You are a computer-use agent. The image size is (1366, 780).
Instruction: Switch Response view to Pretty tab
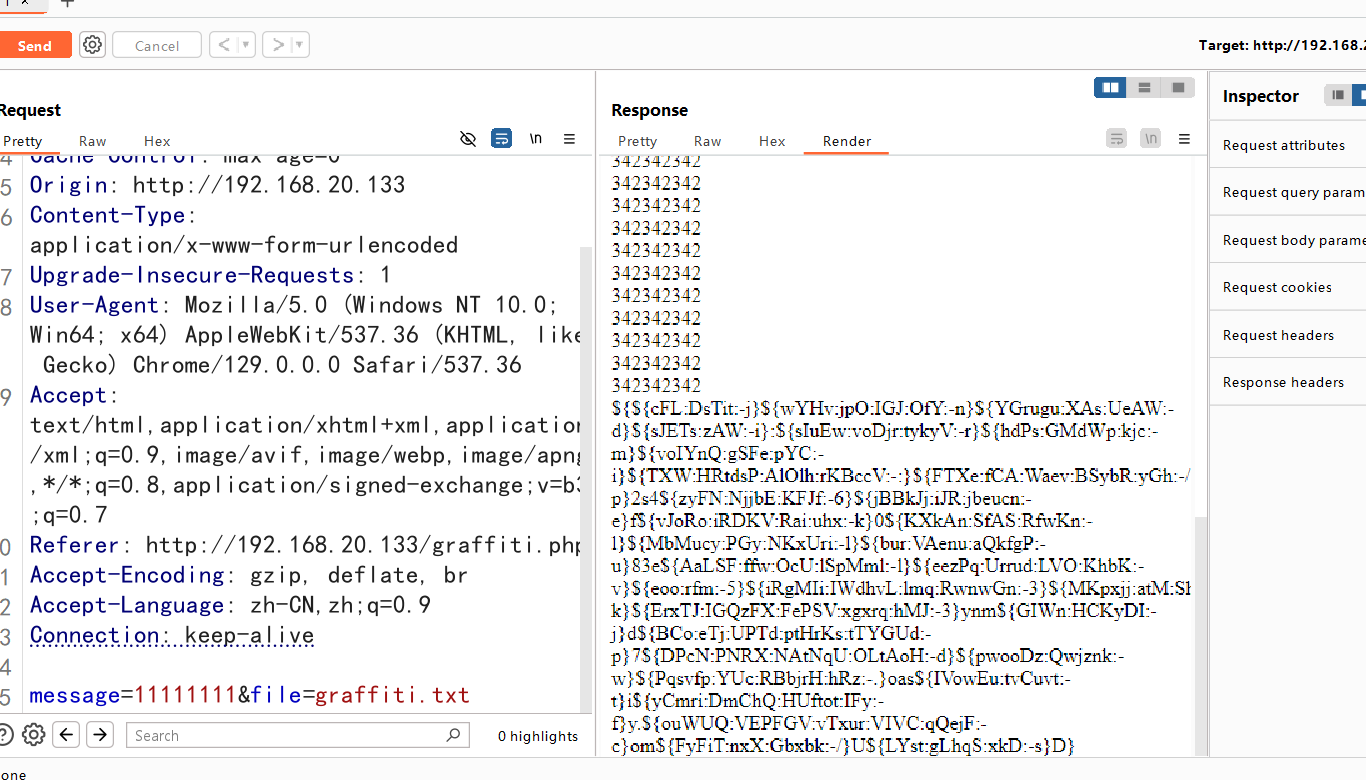point(638,141)
